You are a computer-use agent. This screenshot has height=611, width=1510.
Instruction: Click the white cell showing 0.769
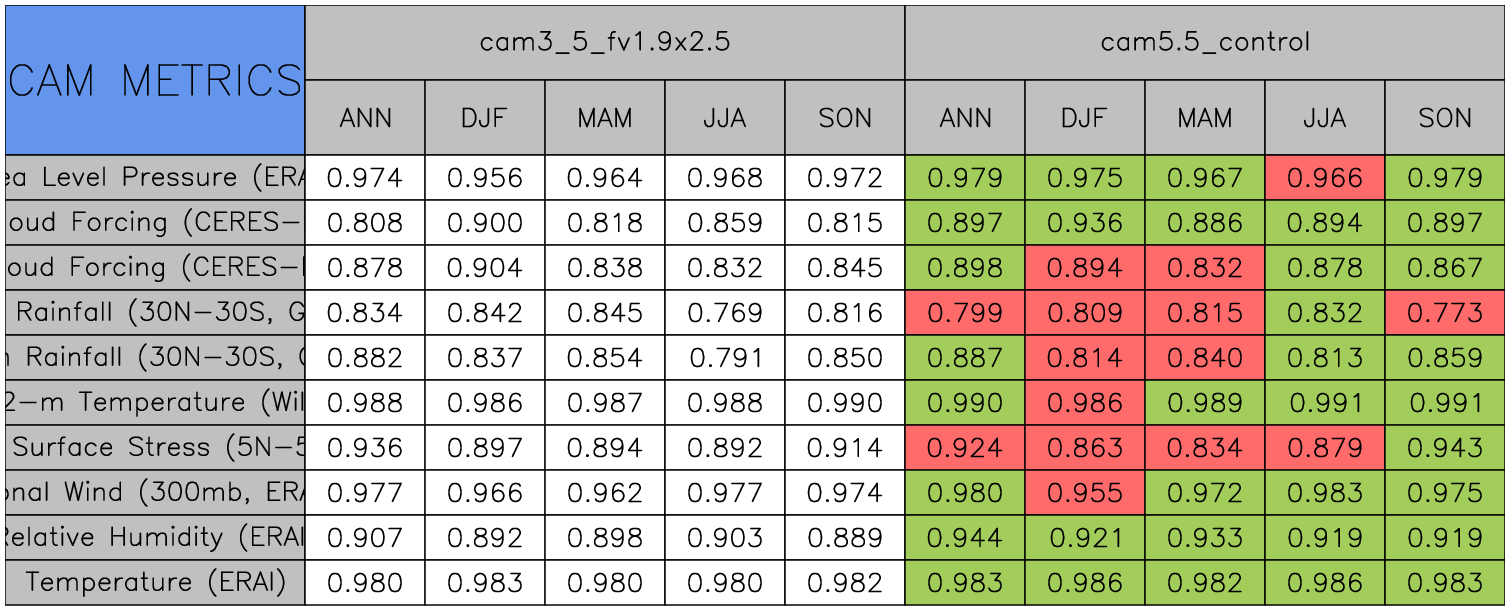point(724,313)
